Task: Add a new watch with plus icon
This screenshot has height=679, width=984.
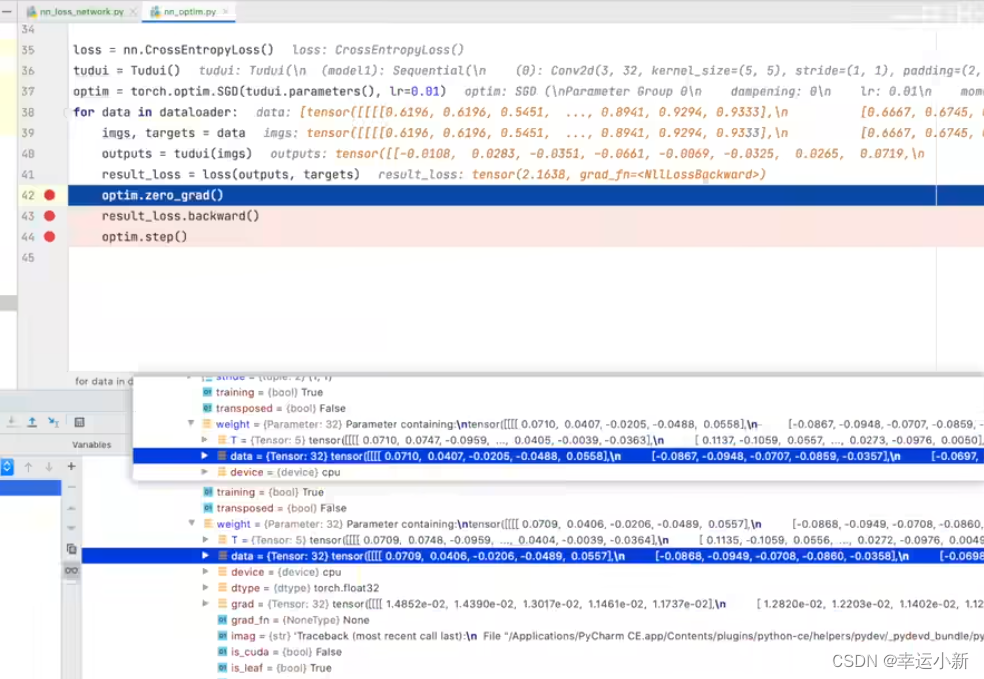Action: (x=71, y=466)
